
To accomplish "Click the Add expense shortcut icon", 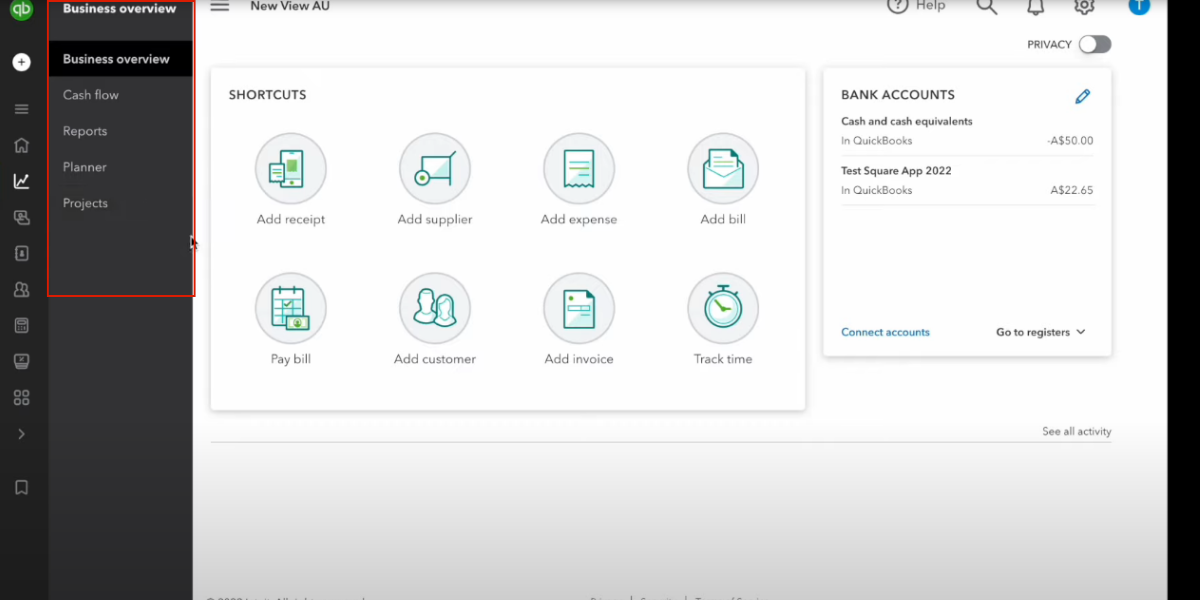I will click(579, 169).
